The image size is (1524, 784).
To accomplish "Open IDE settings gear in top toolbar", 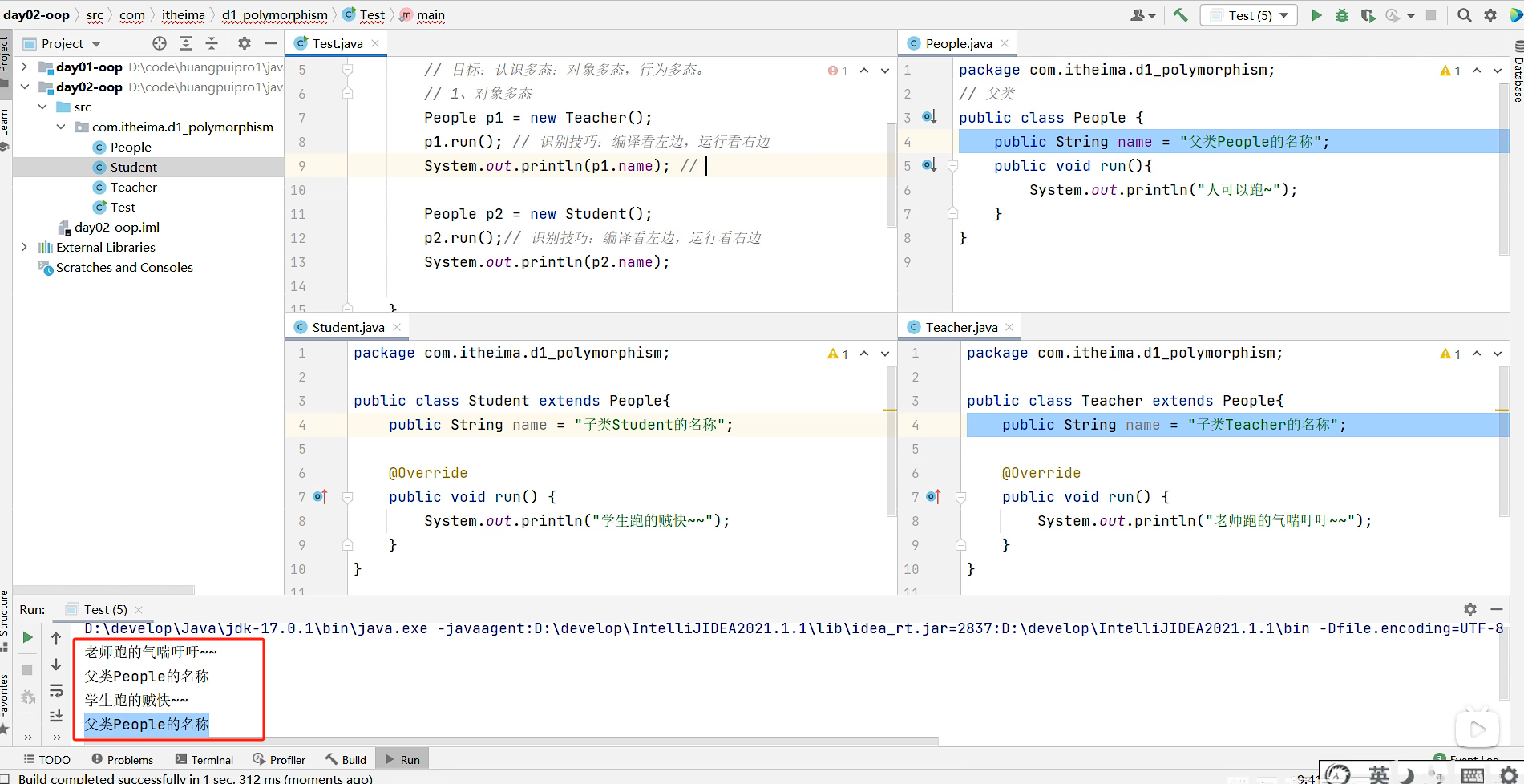I will click(1490, 15).
